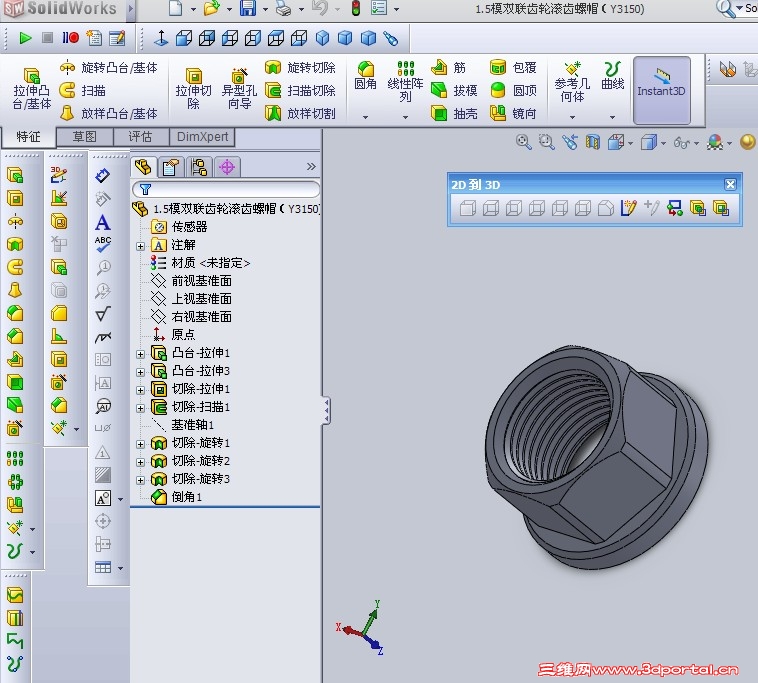Toggle Instant3D mode
The width and height of the screenshot is (758, 683).
point(661,90)
